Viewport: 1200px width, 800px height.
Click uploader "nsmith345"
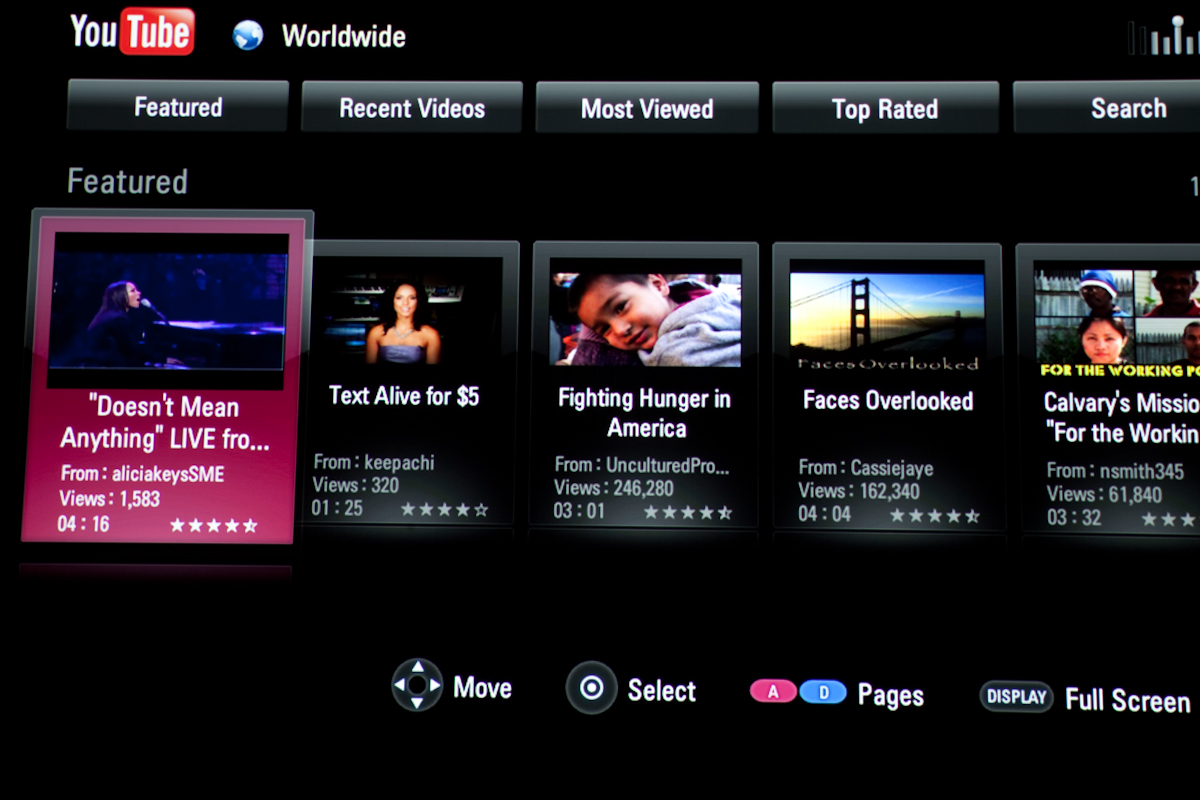(1141, 470)
